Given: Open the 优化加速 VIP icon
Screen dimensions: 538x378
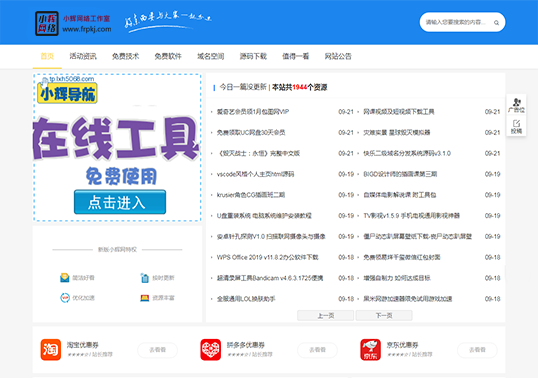Looking at the screenshot, I should [65, 298].
